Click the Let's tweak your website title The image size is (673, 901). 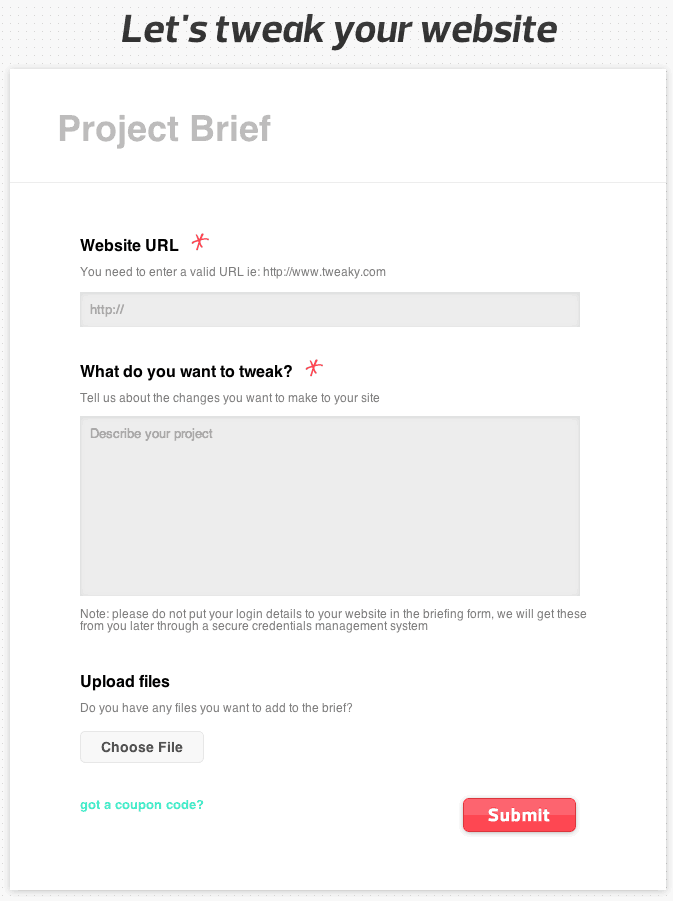(339, 30)
